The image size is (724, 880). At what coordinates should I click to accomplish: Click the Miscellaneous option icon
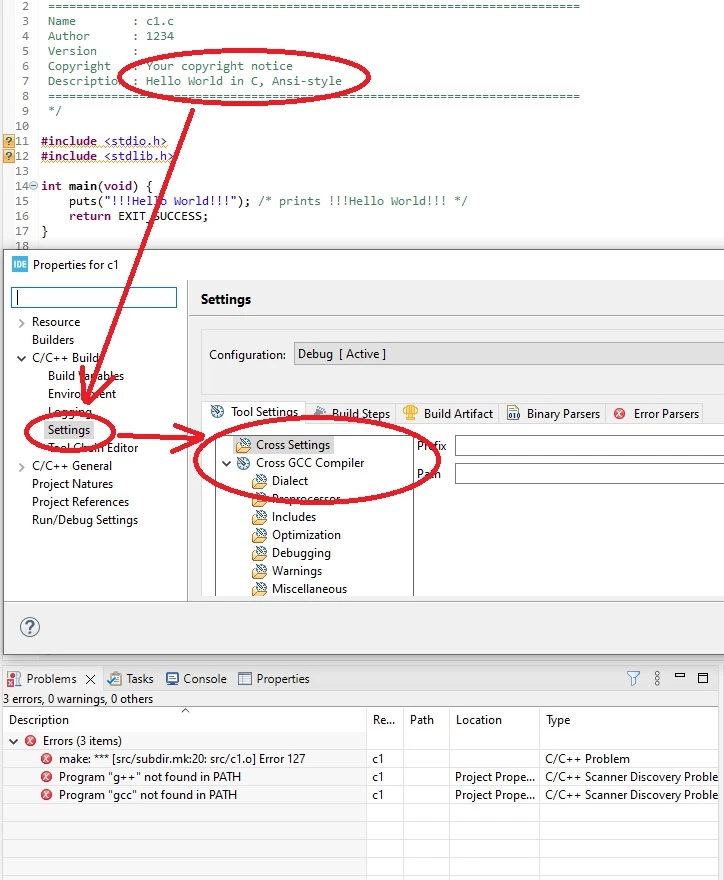click(x=260, y=589)
